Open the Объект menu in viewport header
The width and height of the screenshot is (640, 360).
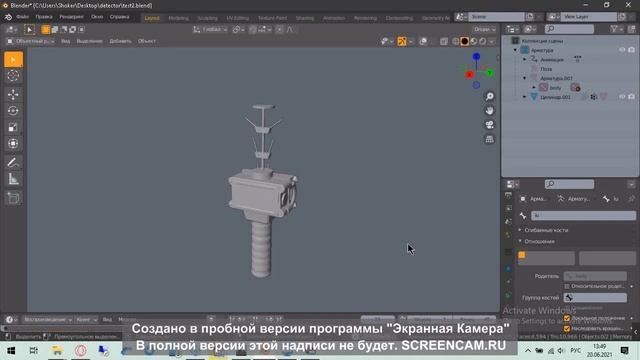pos(147,41)
